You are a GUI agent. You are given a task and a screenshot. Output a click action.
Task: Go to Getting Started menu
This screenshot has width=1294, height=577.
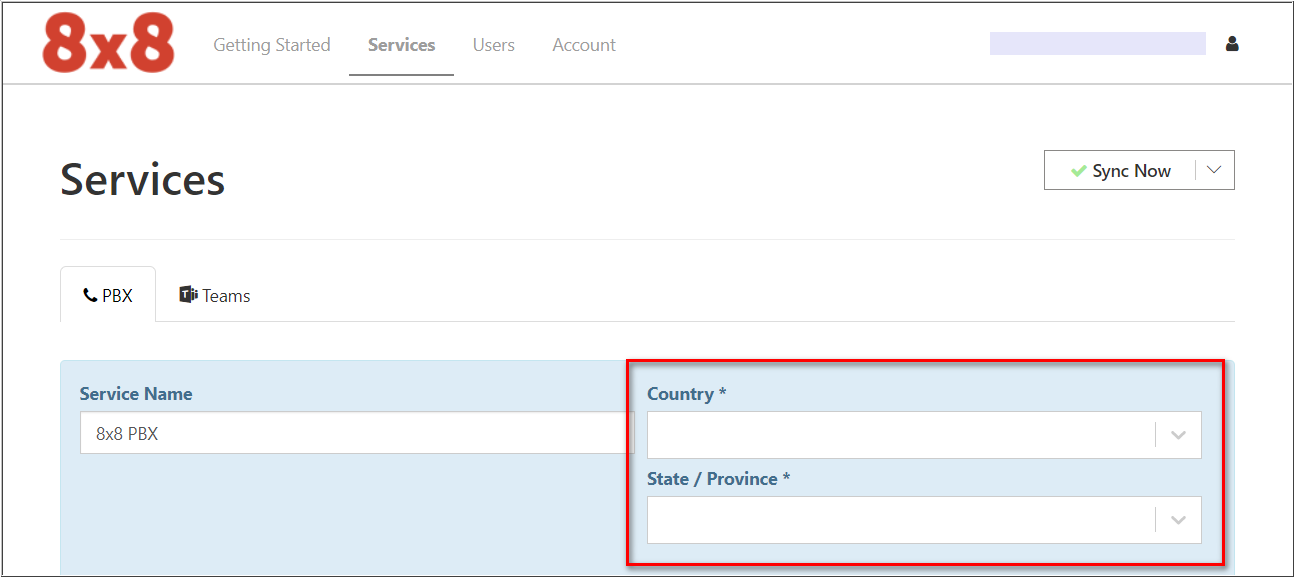[272, 45]
